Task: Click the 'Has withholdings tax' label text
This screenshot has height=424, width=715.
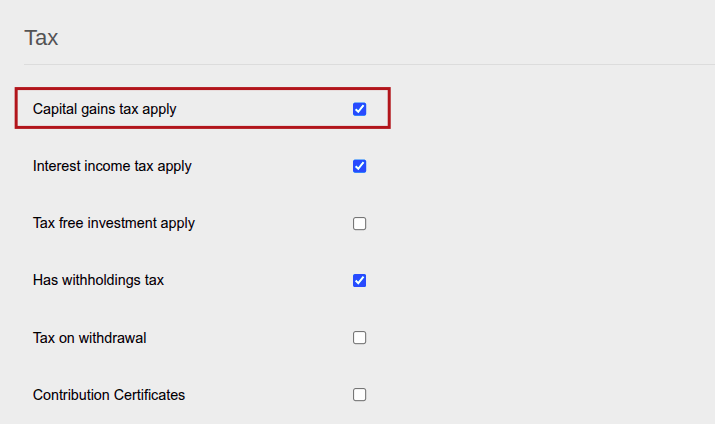Action: pyautogui.click(x=98, y=280)
